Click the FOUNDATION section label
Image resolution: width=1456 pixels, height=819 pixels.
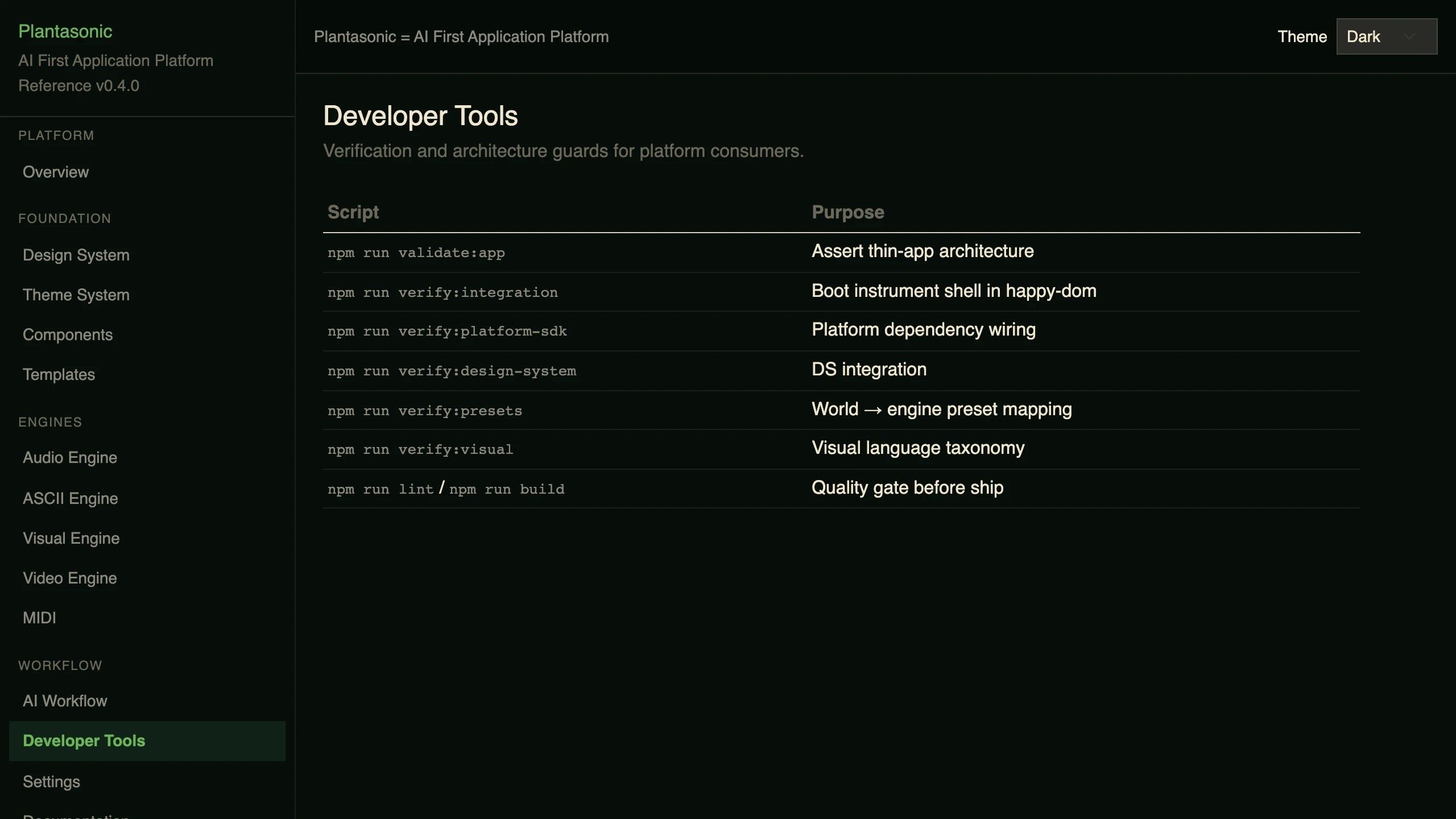(x=64, y=218)
